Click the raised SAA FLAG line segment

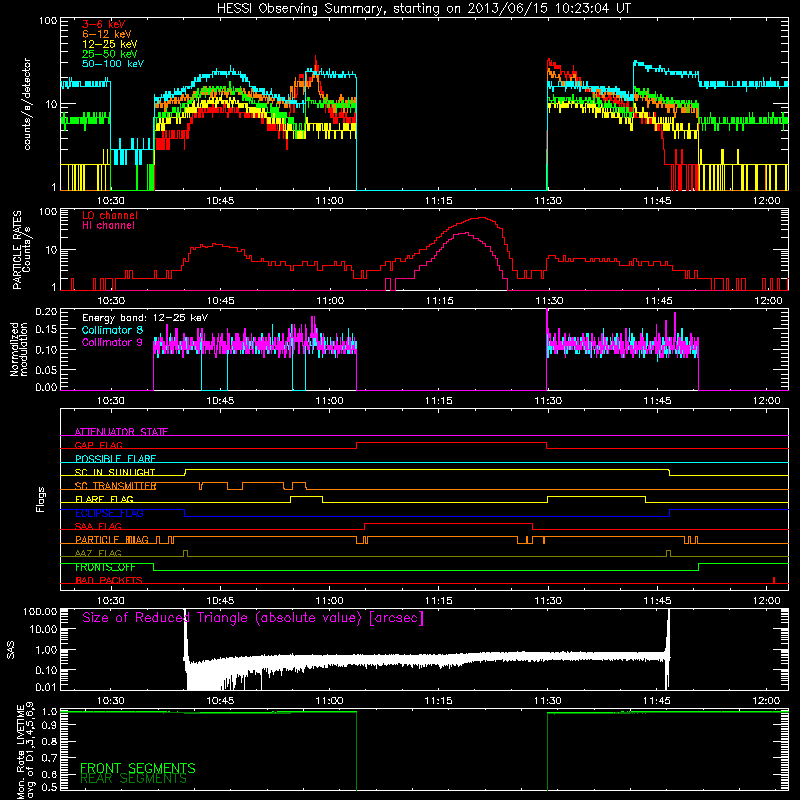pyautogui.click(x=448, y=523)
